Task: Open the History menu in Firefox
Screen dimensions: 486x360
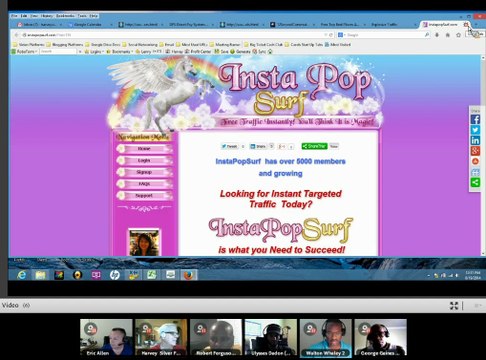Action: click(46, 16)
